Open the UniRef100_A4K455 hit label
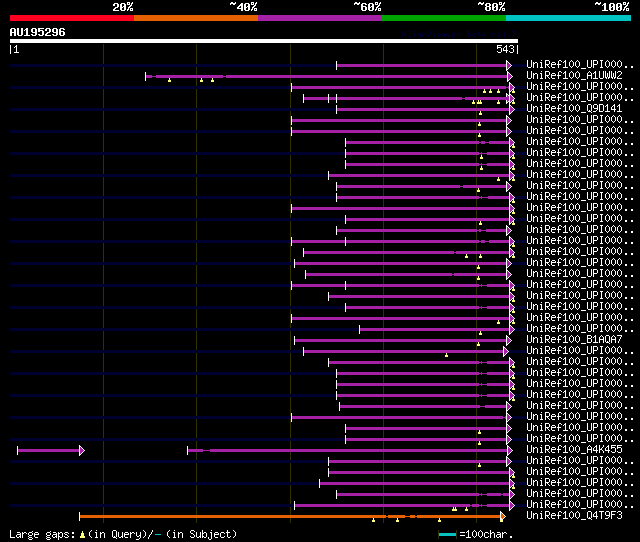This screenshot has height=542, width=640. point(574,449)
